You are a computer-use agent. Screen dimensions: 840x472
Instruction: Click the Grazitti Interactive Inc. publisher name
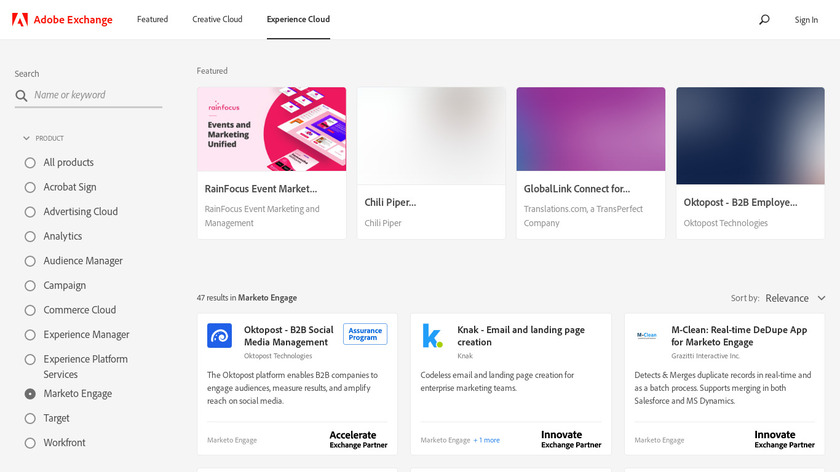[x=705, y=356]
